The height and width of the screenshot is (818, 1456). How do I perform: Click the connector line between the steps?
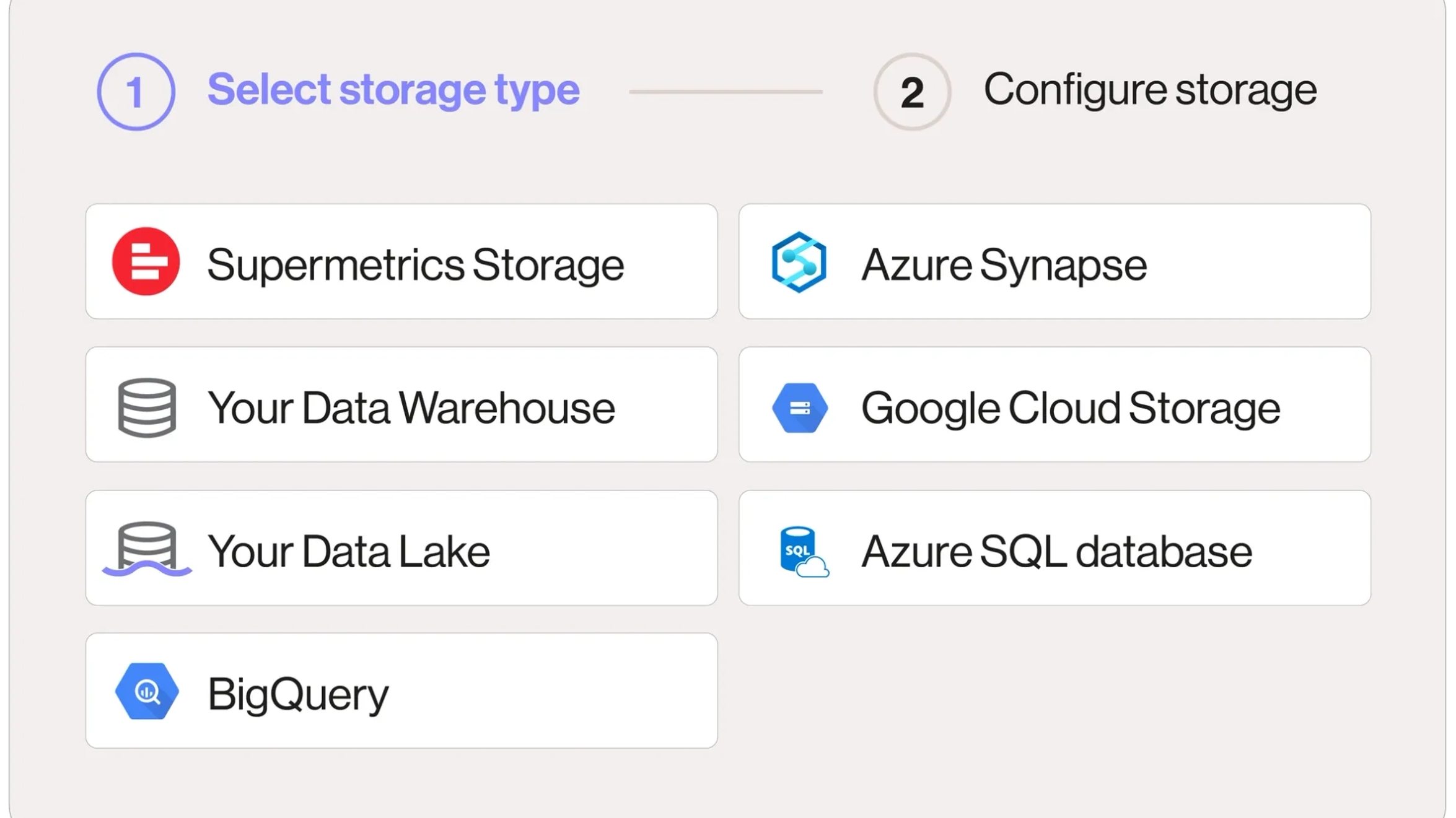[x=726, y=92]
